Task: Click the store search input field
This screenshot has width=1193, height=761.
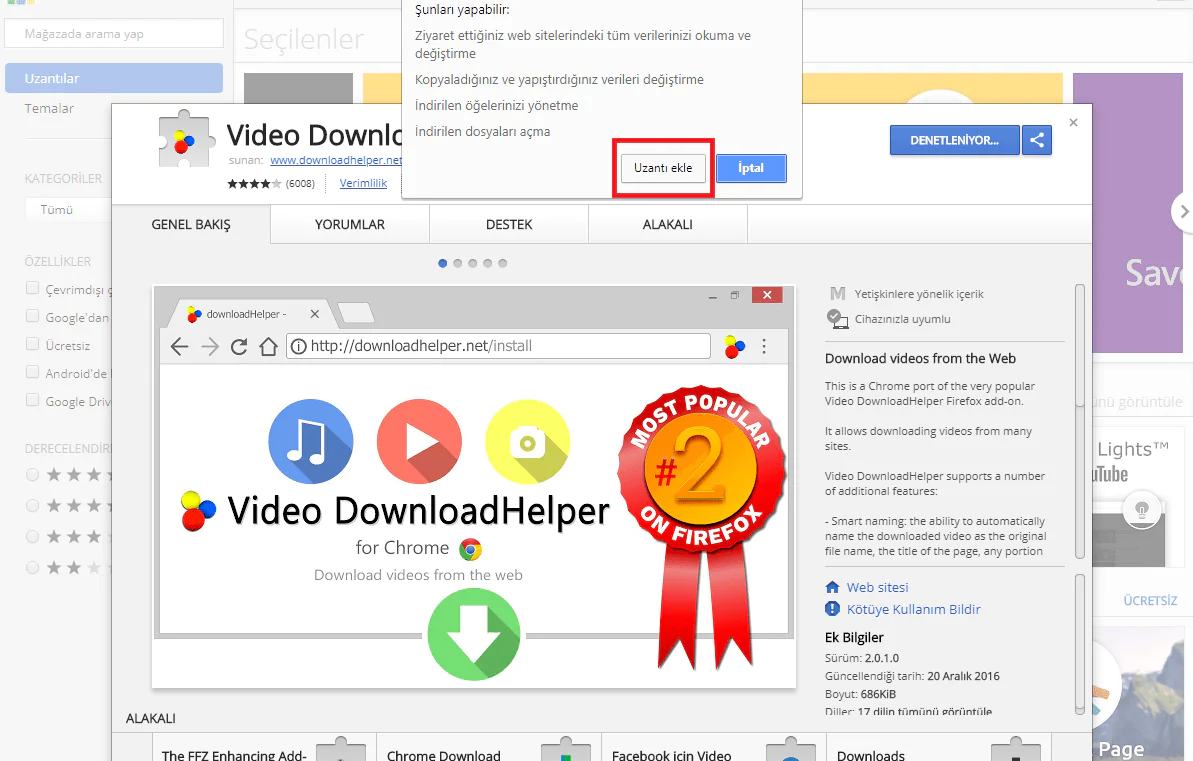Action: (113, 34)
